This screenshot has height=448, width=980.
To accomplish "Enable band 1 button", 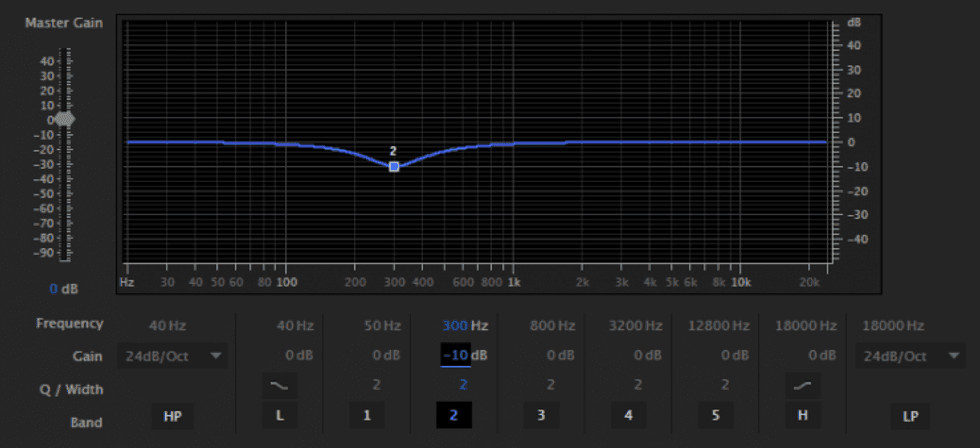I will point(367,416).
